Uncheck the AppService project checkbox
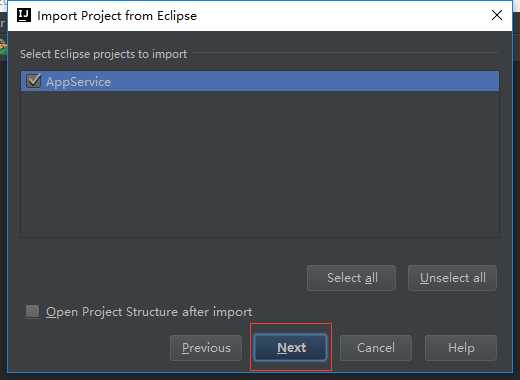The width and height of the screenshot is (520, 380). pyautogui.click(x=33, y=81)
